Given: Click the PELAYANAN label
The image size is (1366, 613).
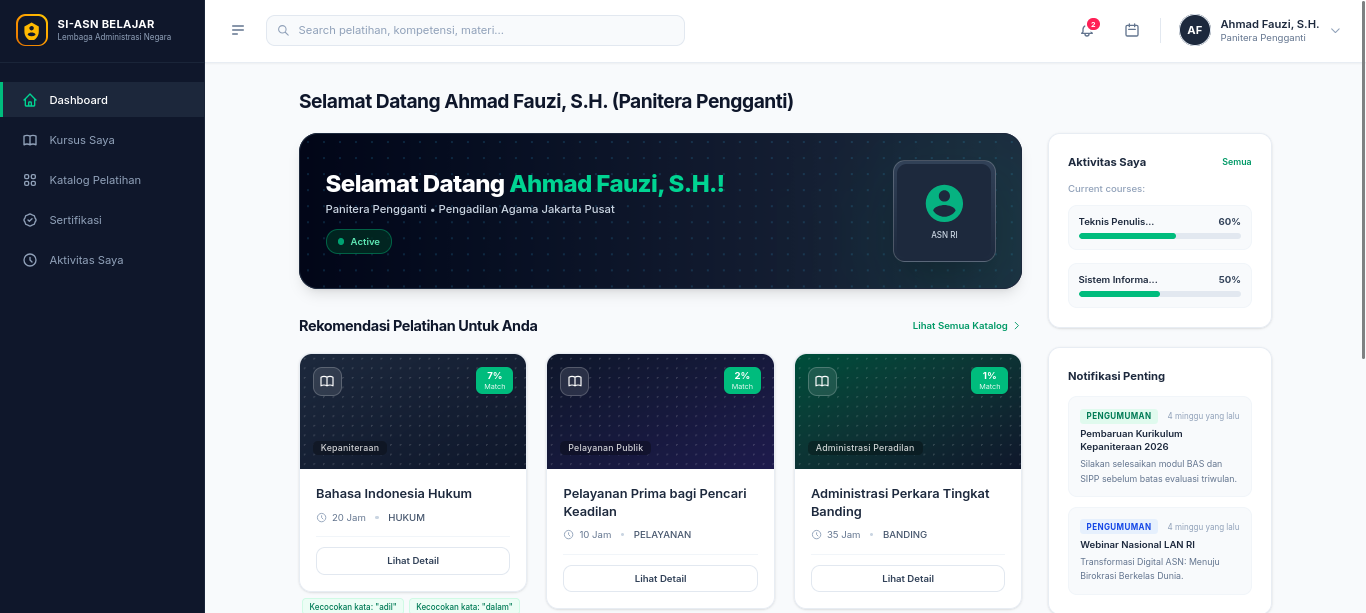Looking at the screenshot, I should [x=662, y=535].
